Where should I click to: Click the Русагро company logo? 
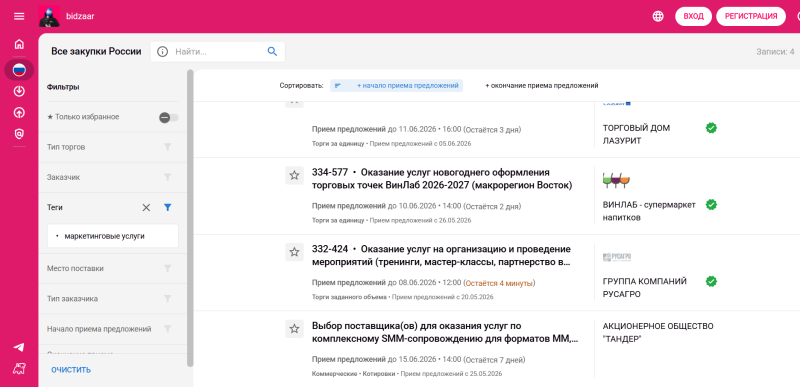pyautogui.click(x=617, y=257)
